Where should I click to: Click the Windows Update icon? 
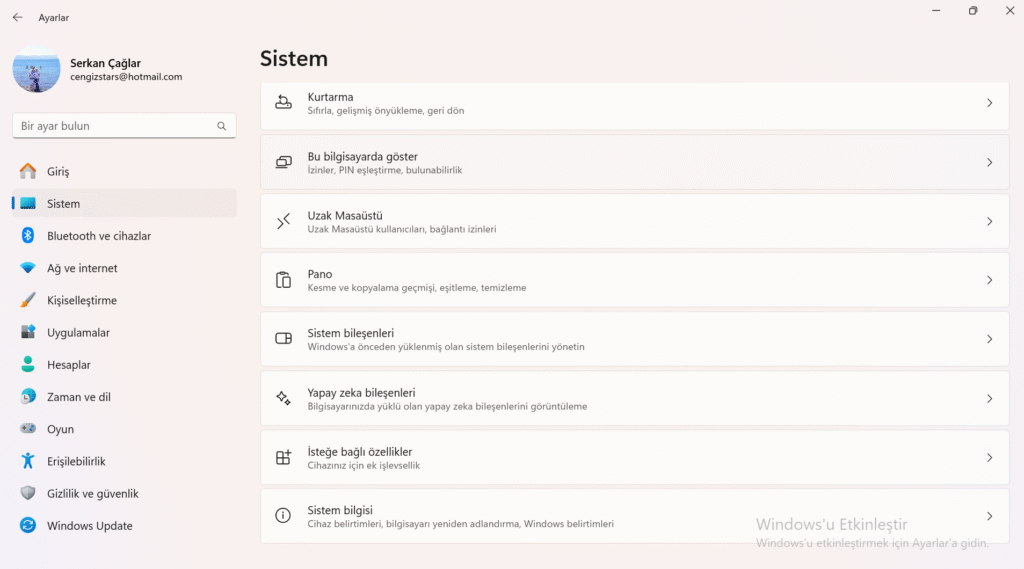pos(28,526)
